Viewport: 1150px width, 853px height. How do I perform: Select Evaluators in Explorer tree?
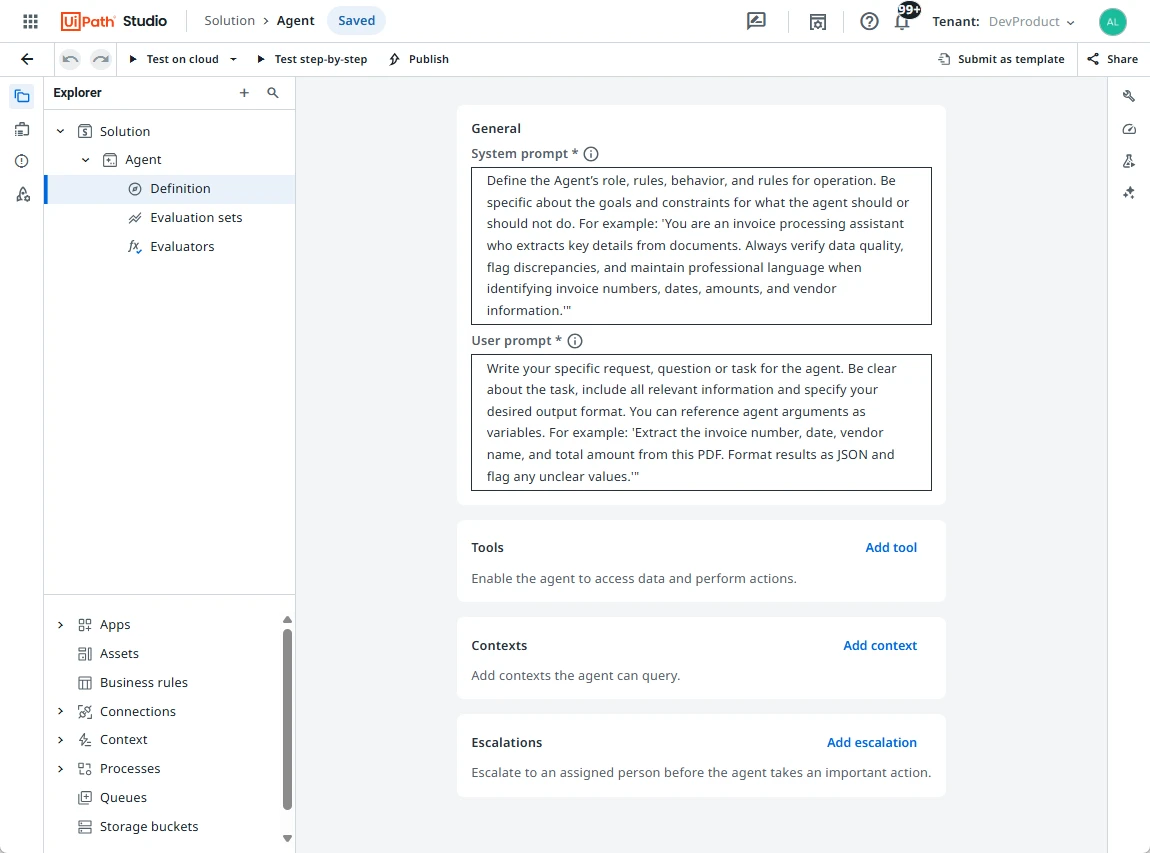coord(182,247)
